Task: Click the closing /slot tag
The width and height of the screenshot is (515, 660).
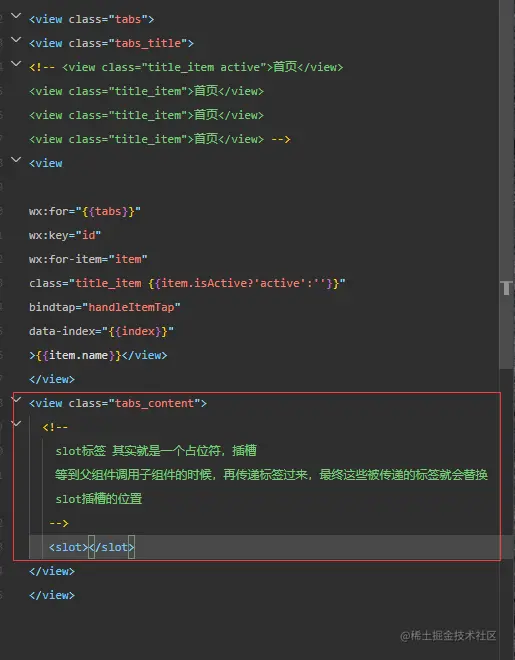Action: point(111,547)
